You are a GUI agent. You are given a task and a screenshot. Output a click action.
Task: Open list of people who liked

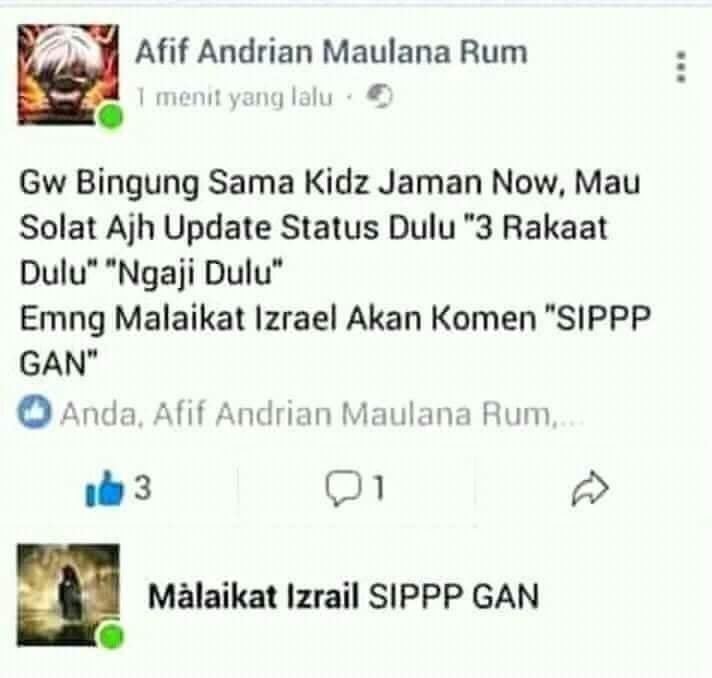[x=321, y=414]
